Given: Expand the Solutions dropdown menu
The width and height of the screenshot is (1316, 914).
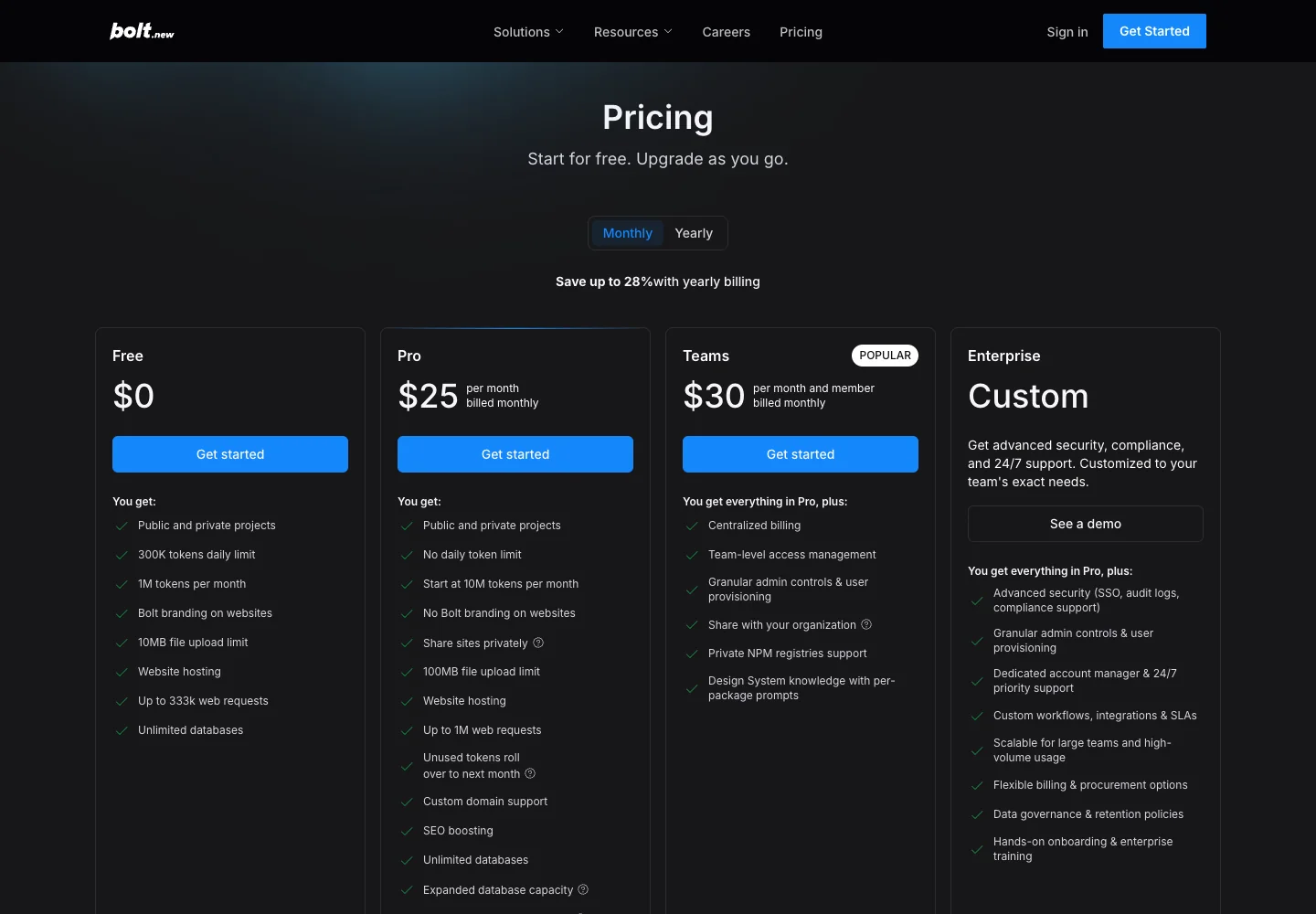Looking at the screenshot, I should (x=528, y=32).
